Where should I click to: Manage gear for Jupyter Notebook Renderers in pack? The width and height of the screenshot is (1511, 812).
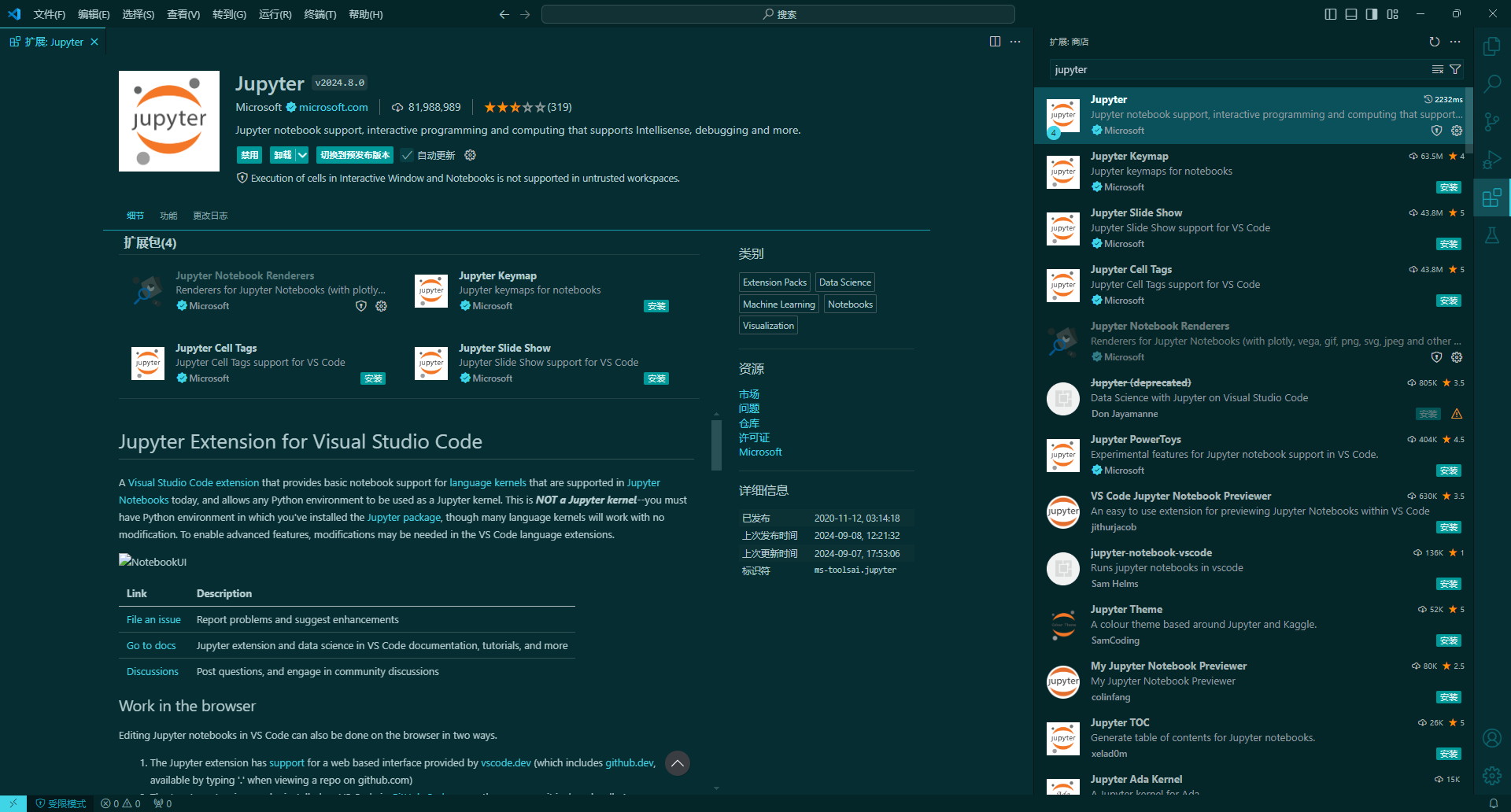tap(381, 306)
